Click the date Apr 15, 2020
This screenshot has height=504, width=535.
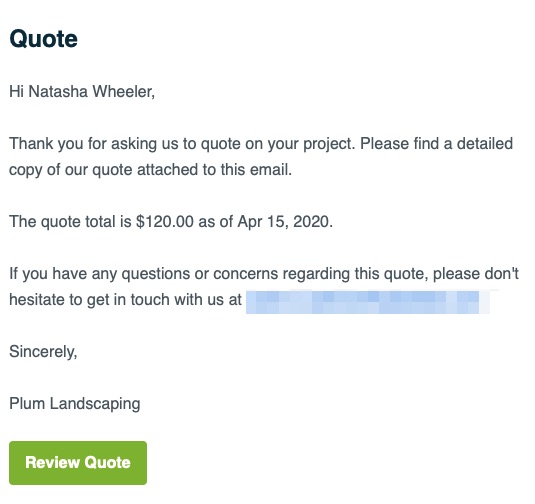click(x=285, y=221)
